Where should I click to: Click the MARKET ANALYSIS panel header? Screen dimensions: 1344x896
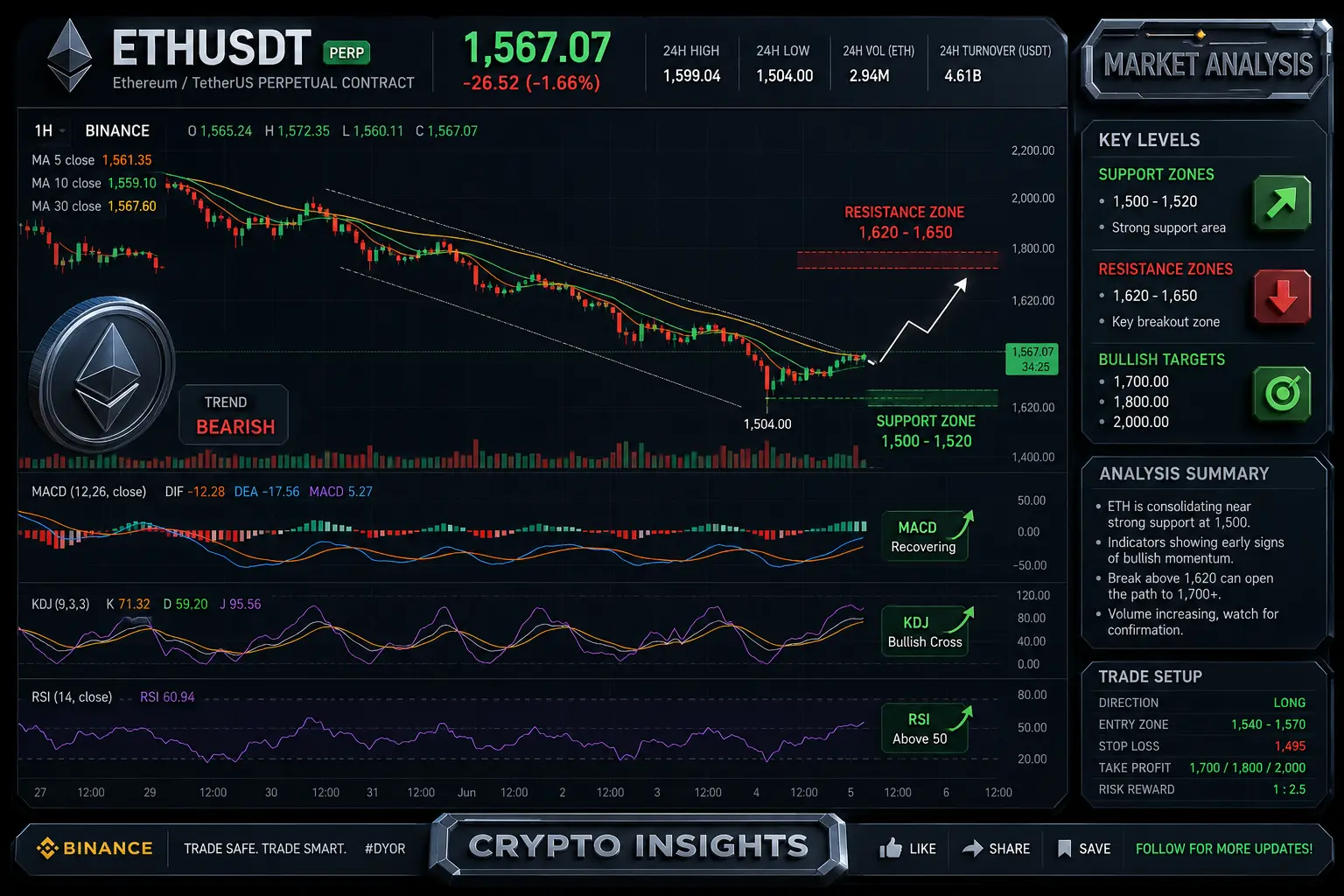click(1207, 65)
